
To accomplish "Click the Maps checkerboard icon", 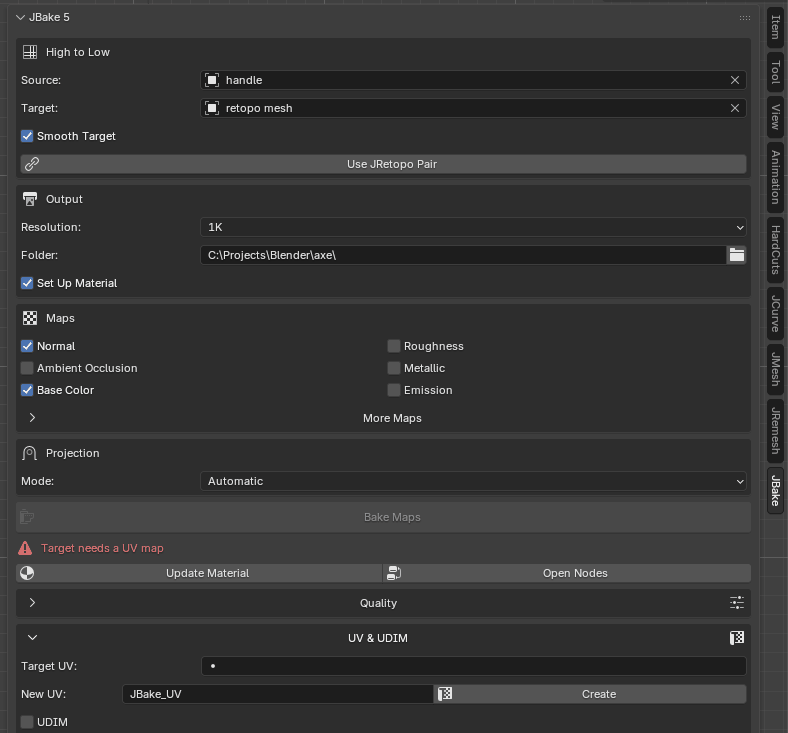I will (x=30, y=318).
